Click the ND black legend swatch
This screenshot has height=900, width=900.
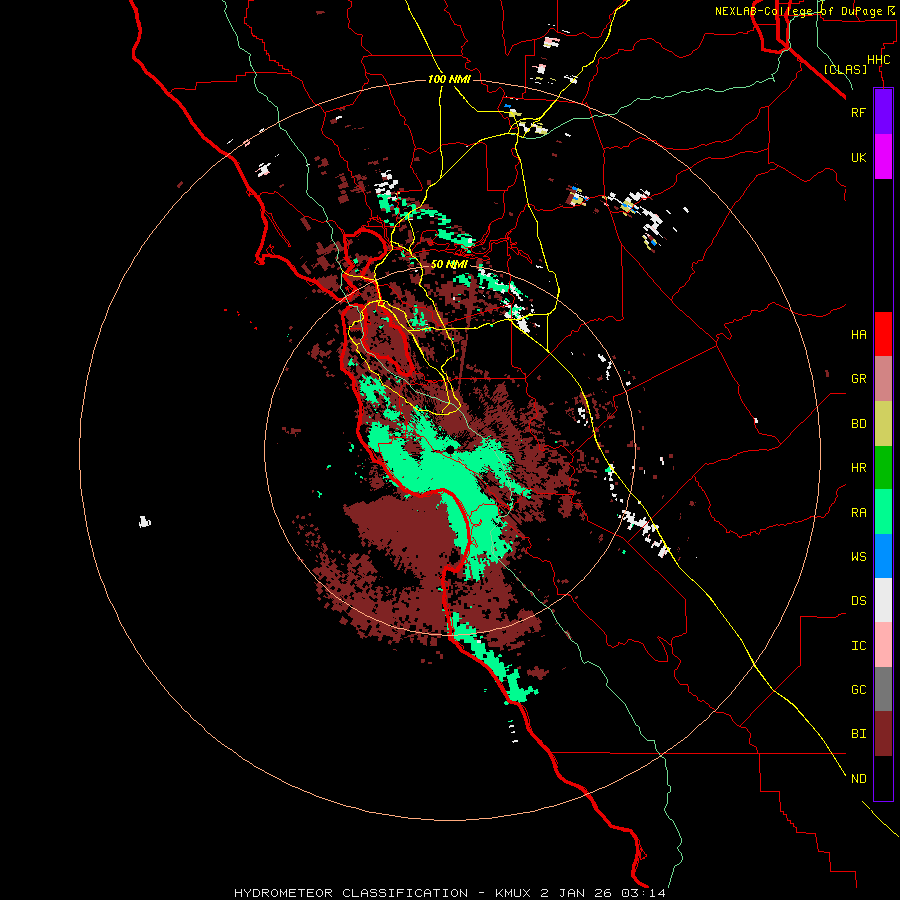[x=883, y=778]
